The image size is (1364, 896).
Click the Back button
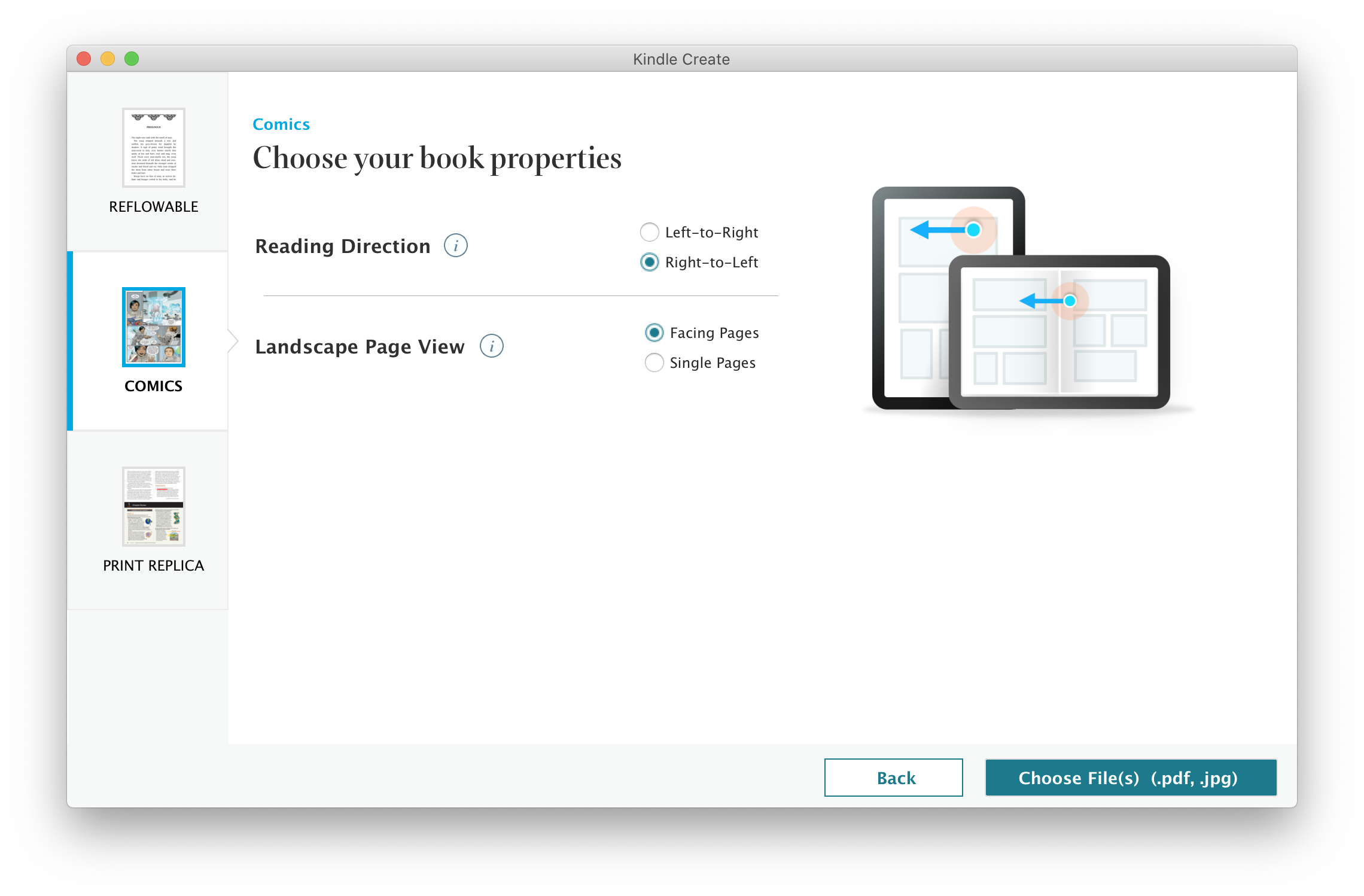893,778
